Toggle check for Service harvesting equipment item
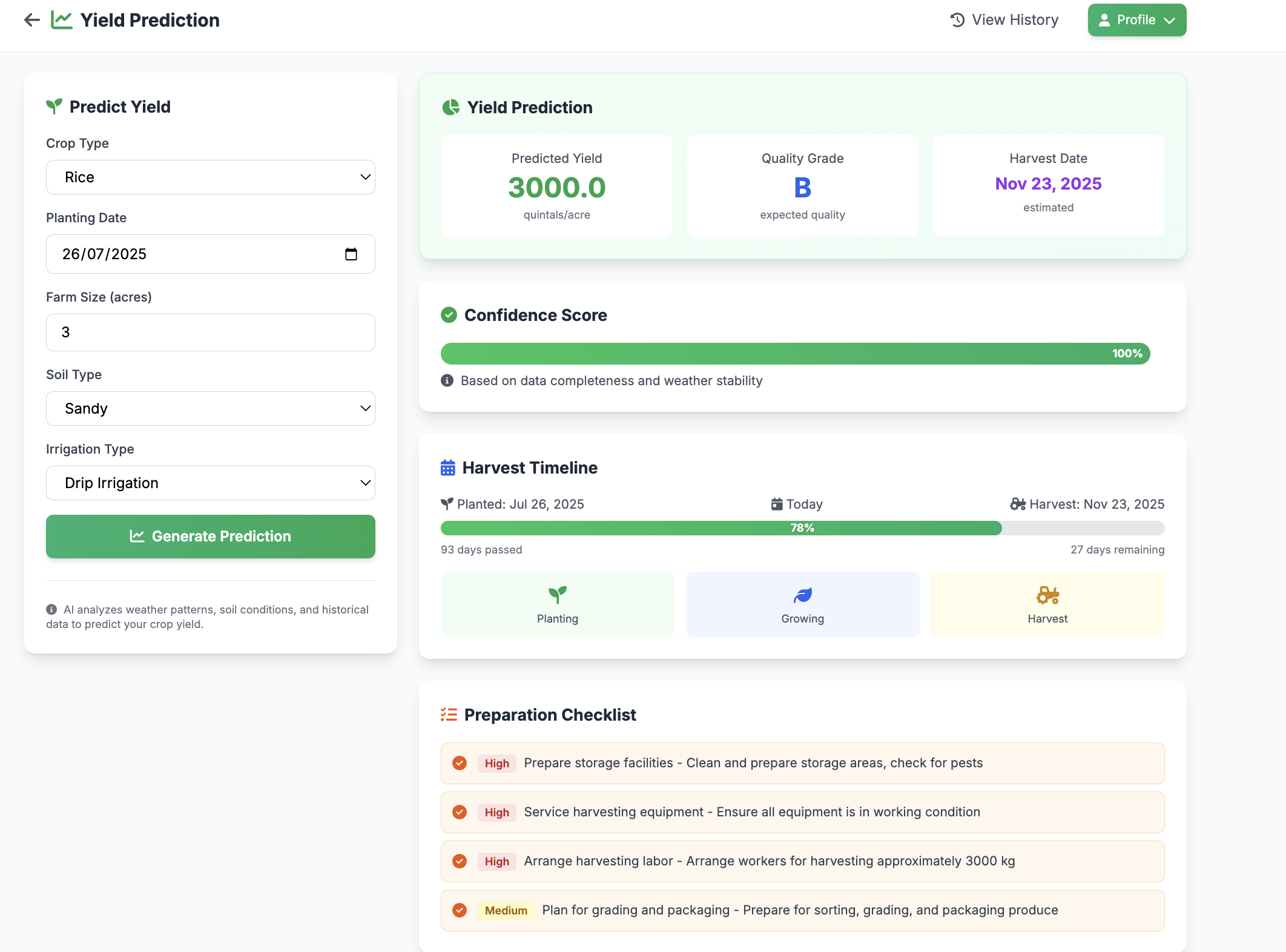 pos(460,812)
